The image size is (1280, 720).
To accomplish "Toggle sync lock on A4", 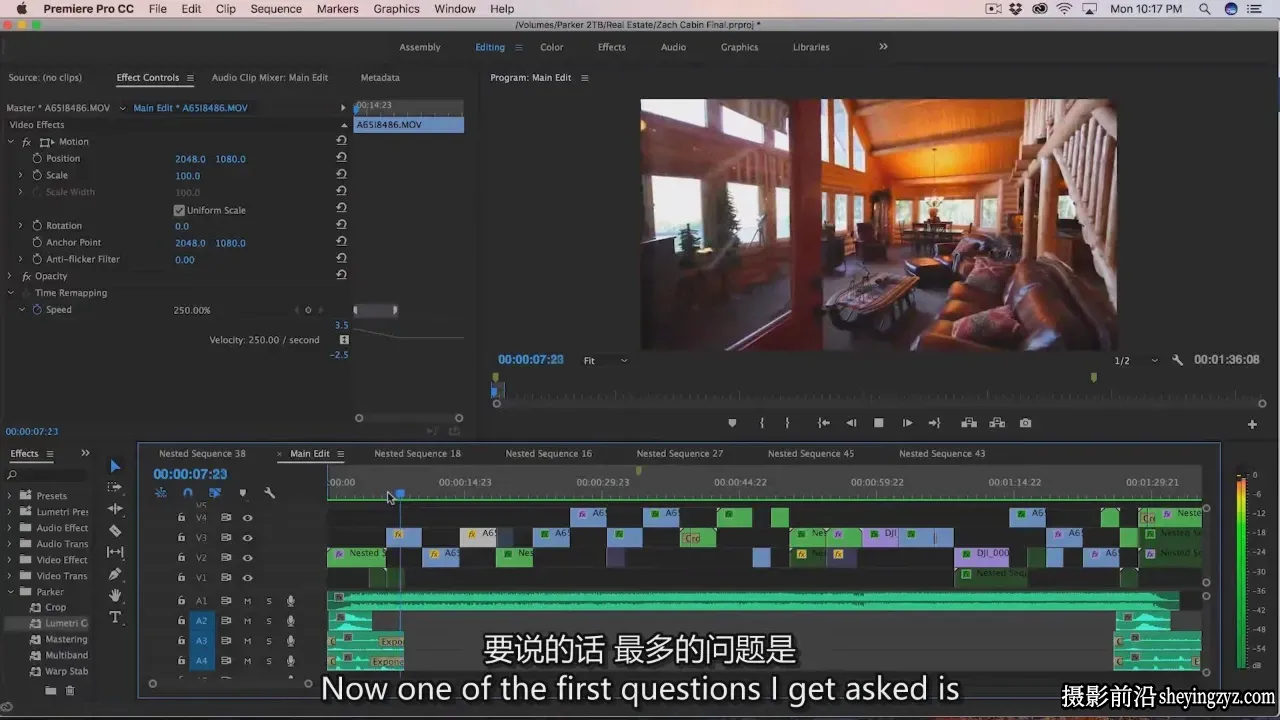I will 226,661.
